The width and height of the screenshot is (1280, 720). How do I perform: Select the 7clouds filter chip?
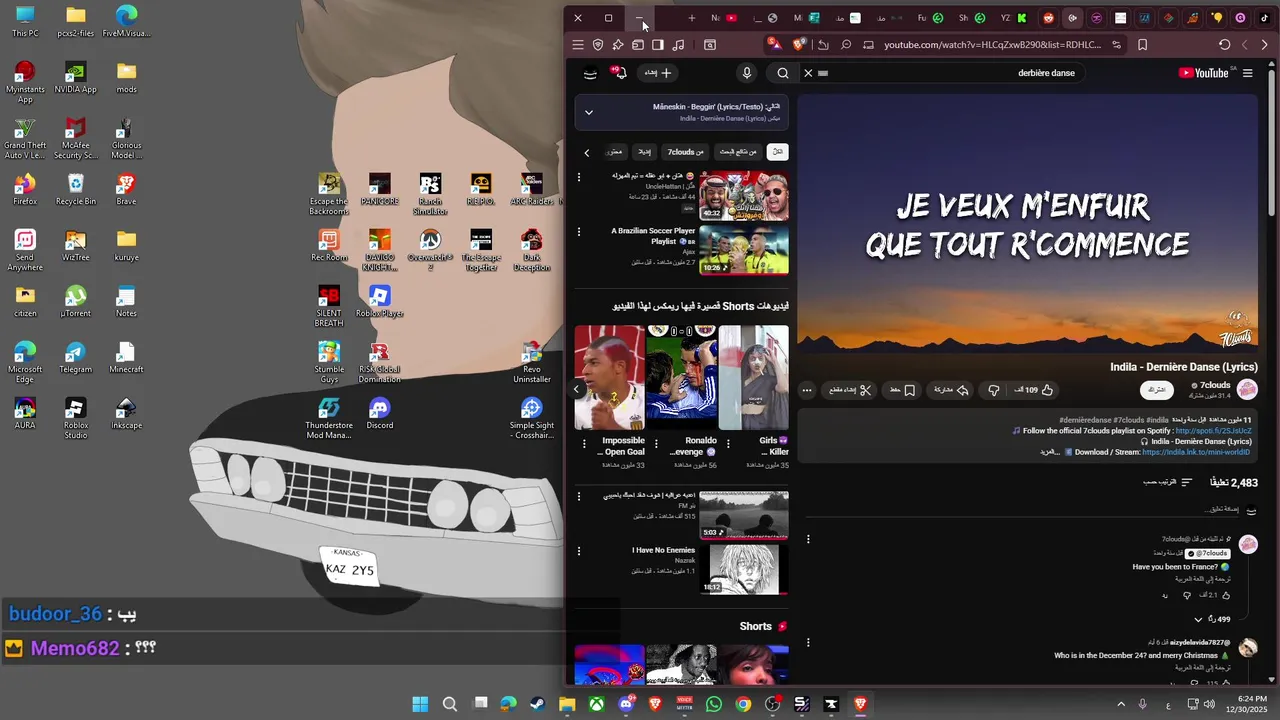click(x=685, y=152)
